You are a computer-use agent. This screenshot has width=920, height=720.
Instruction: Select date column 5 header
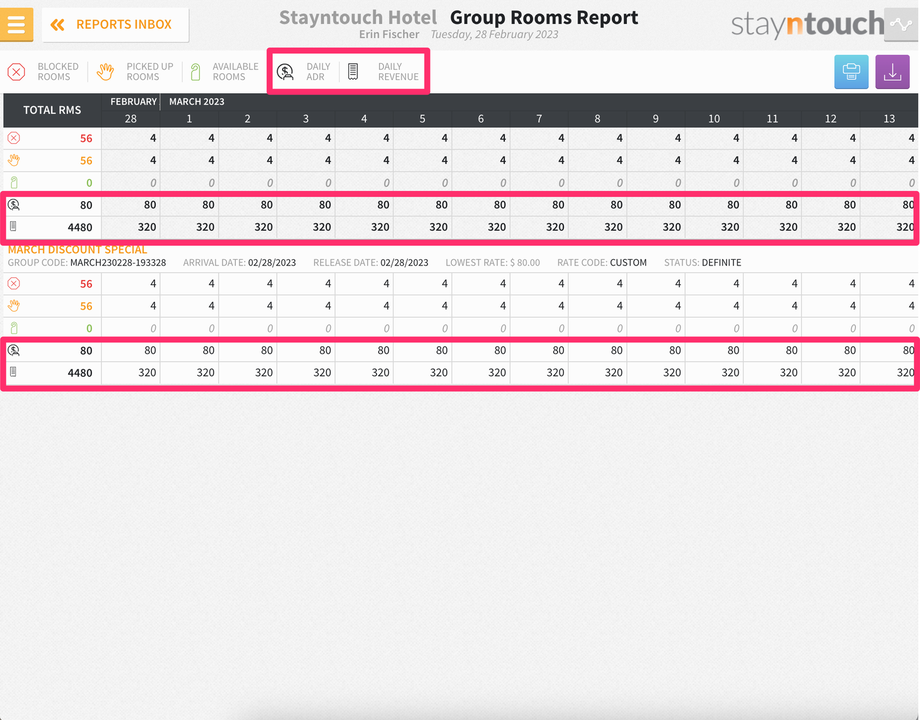(422, 119)
